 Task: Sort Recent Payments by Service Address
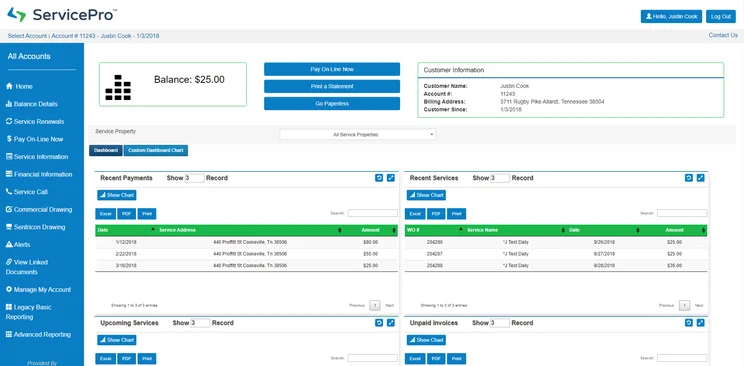point(250,230)
